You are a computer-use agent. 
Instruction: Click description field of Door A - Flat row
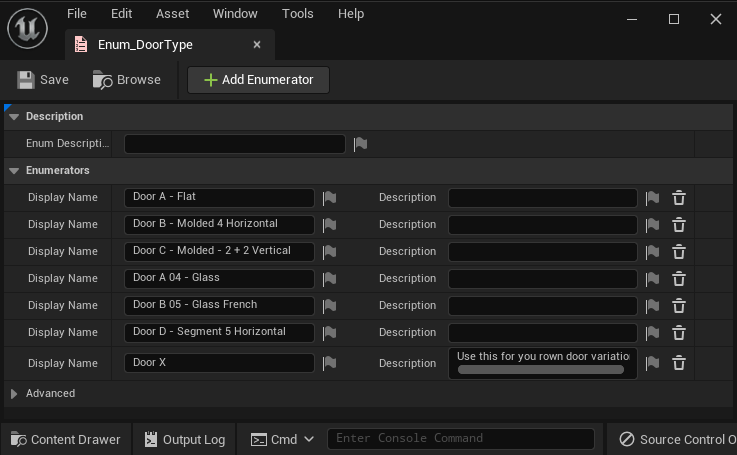point(543,198)
